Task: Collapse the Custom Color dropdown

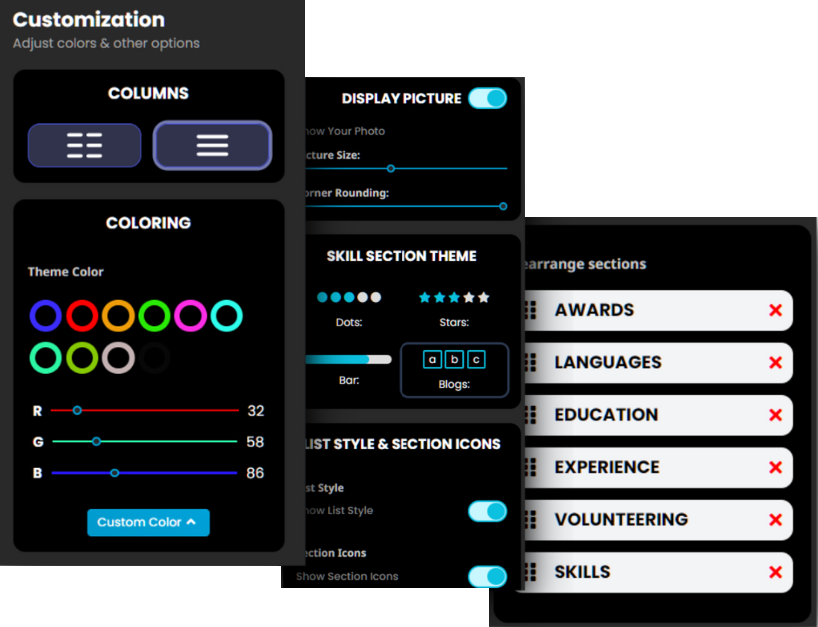Action: point(148,522)
